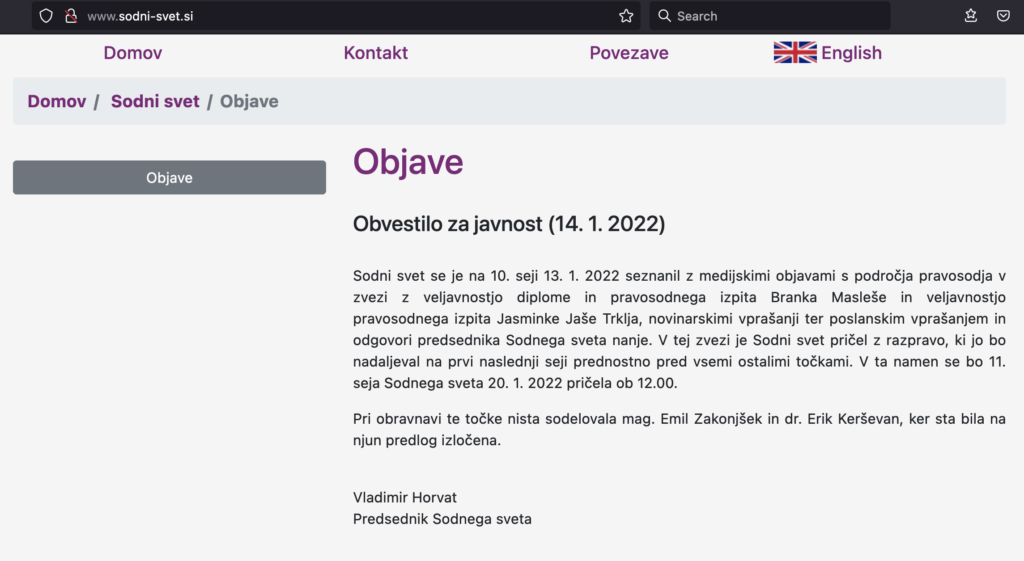Focus the browser Search field

point(769,16)
